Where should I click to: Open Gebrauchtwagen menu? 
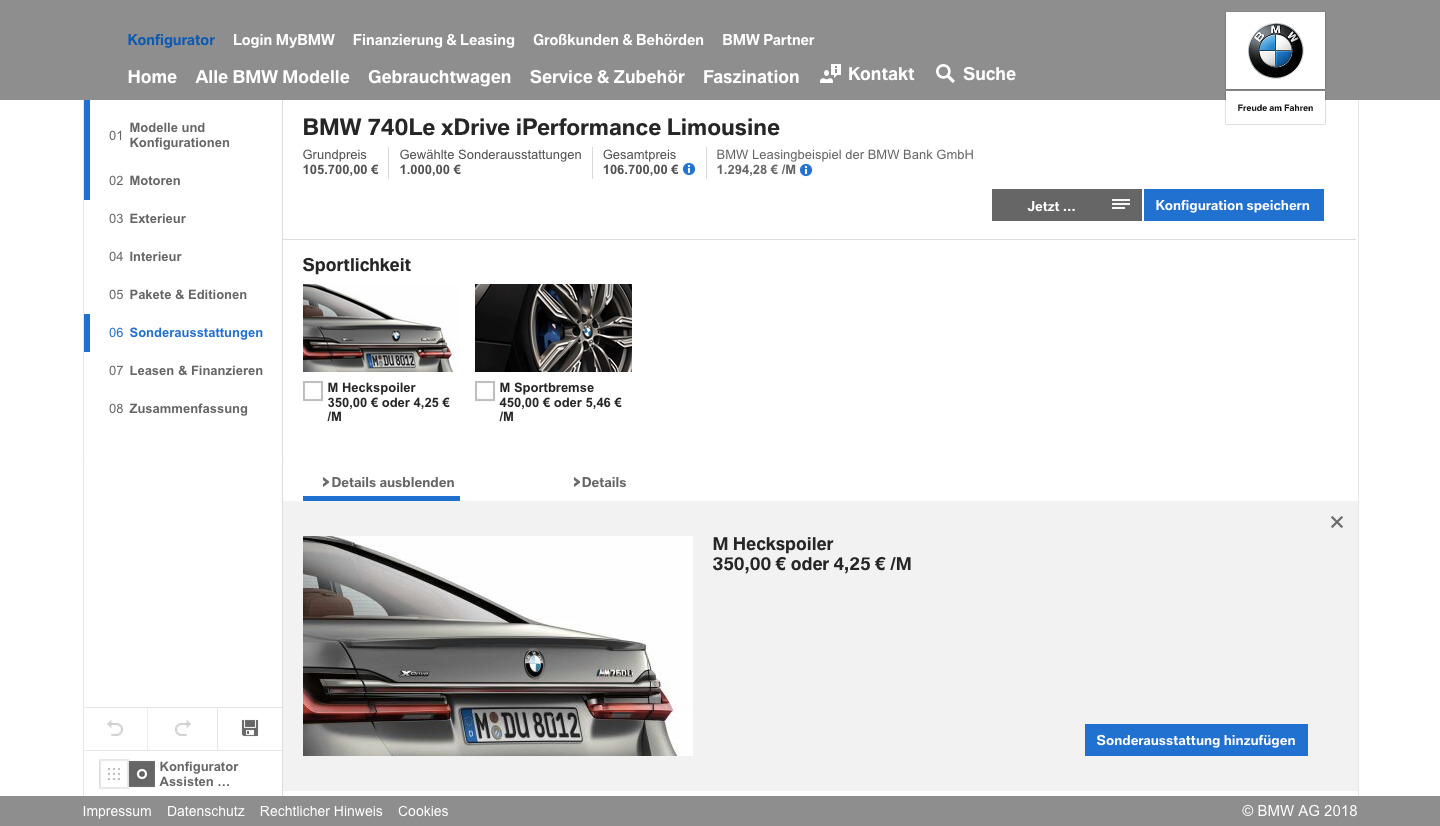(x=439, y=77)
